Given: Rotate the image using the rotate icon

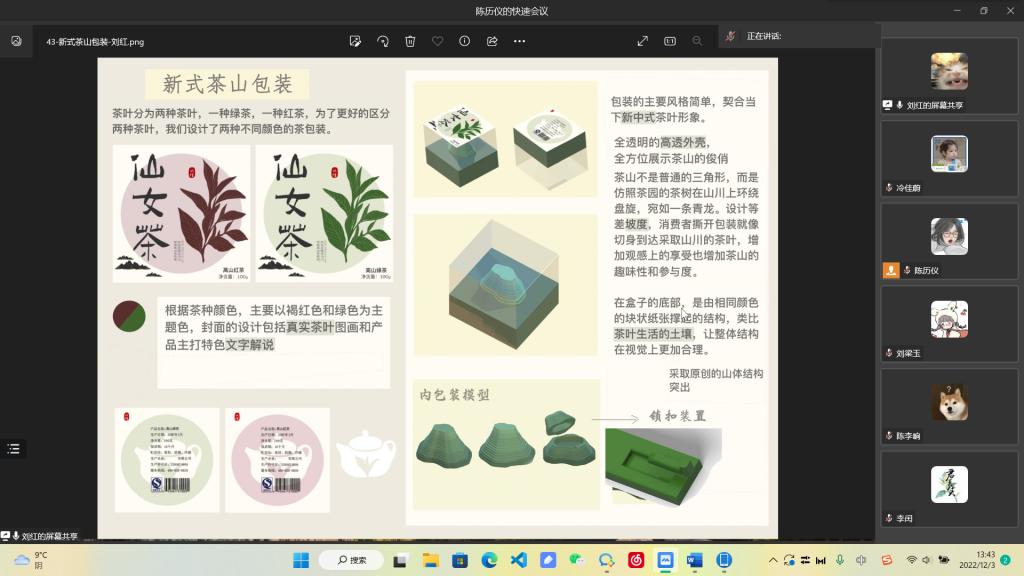Looking at the screenshot, I should pos(383,41).
